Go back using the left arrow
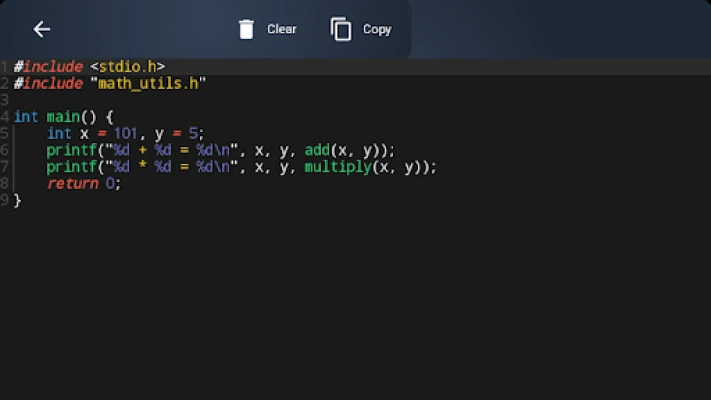Screen dimensions: 711x400 pyautogui.click(x=41, y=29)
